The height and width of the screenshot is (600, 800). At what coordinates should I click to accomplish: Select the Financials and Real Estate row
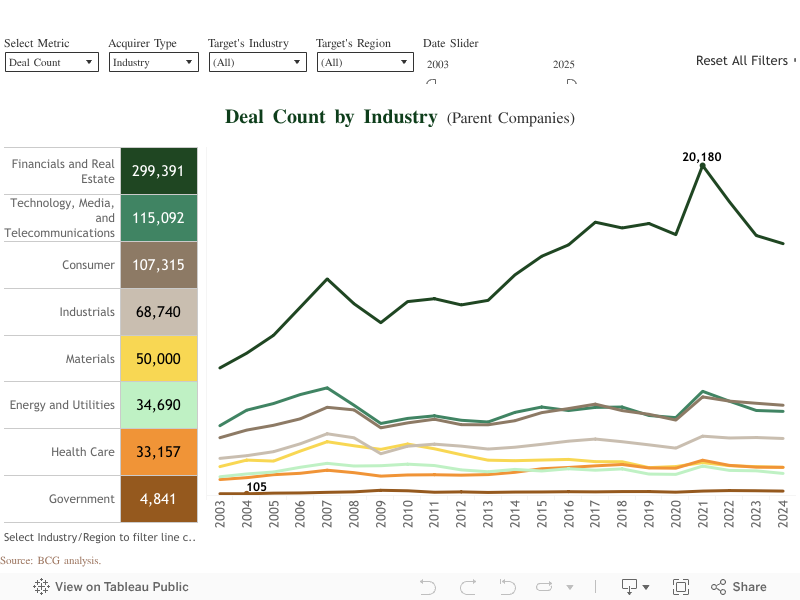coord(100,170)
